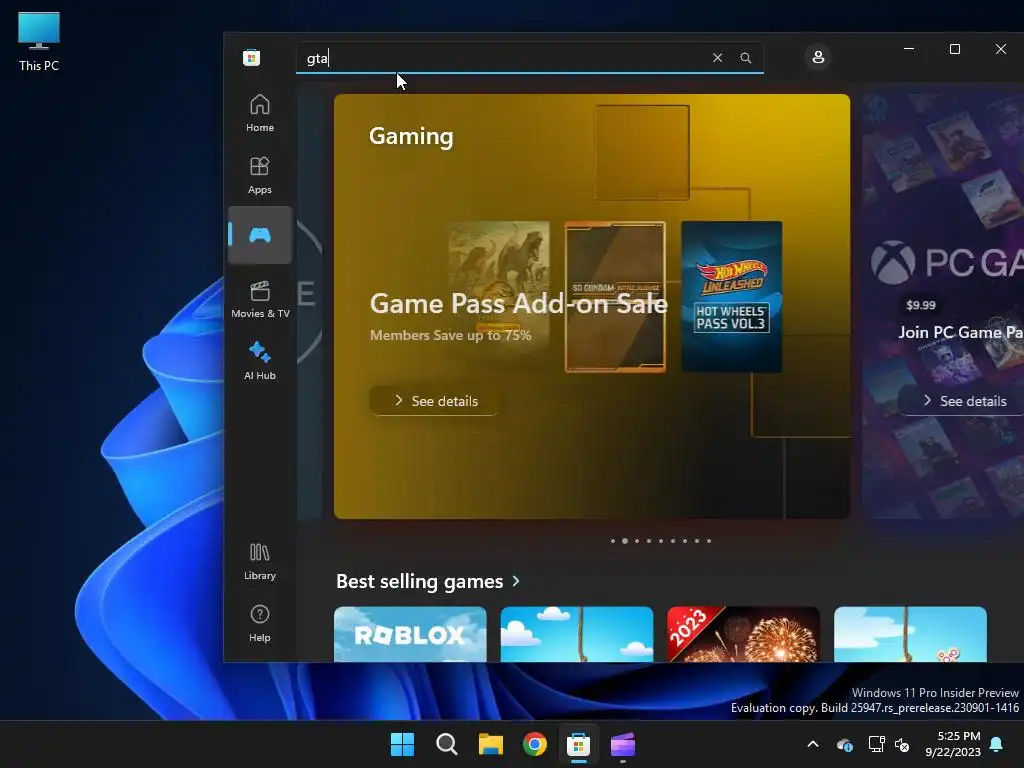Open network status tray icon
Image resolution: width=1024 pixels, height=768 pixels.
(876, 744)
